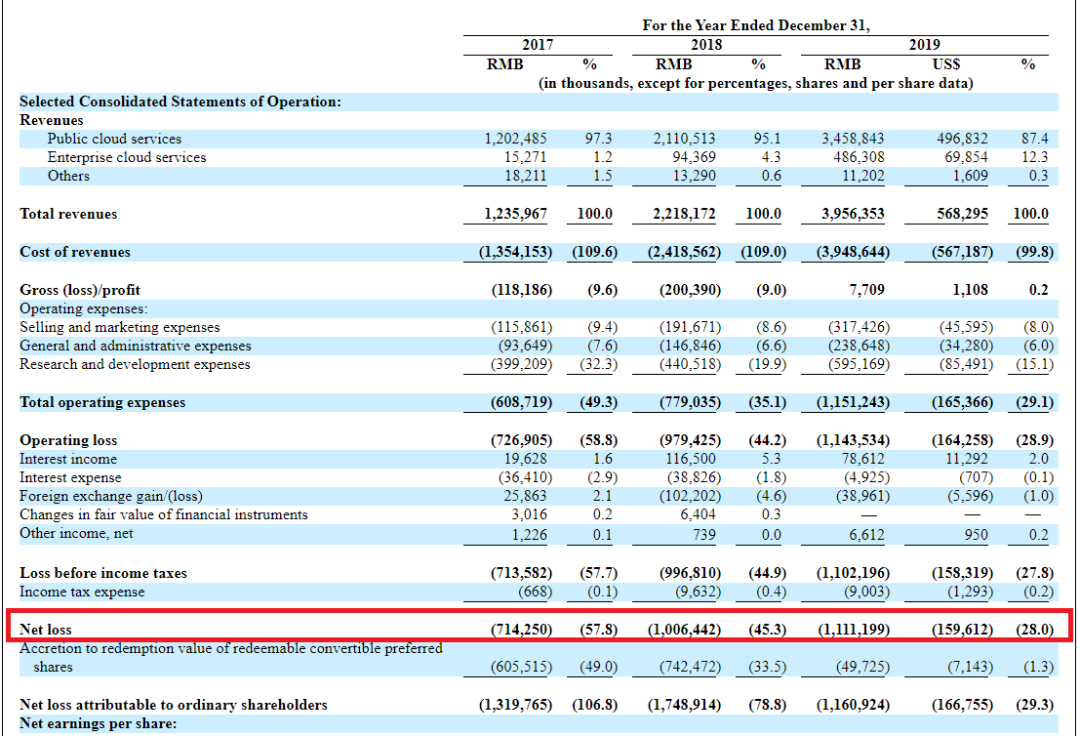Click the 2019 column header
The width and height of the screenshot is (1080, 736).
pyautogui.click(x=924, y=45)
